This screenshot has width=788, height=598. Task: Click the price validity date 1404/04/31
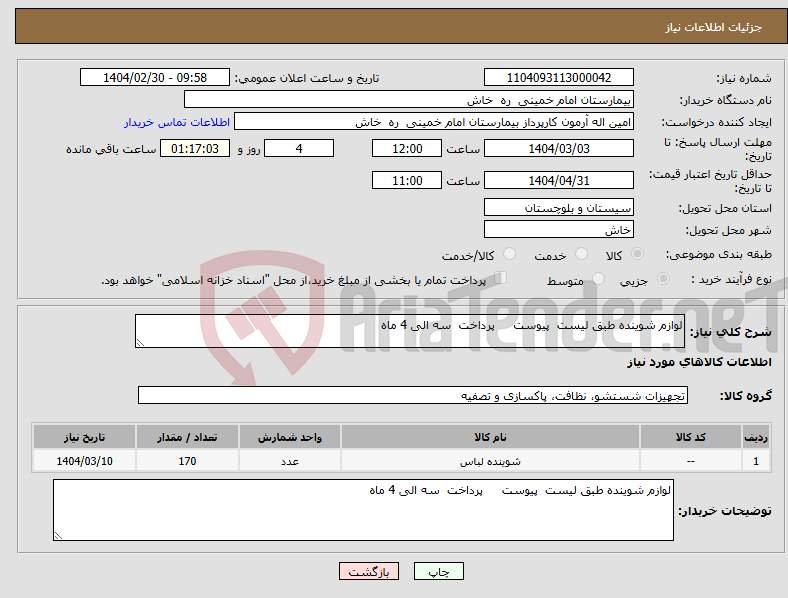559,180
